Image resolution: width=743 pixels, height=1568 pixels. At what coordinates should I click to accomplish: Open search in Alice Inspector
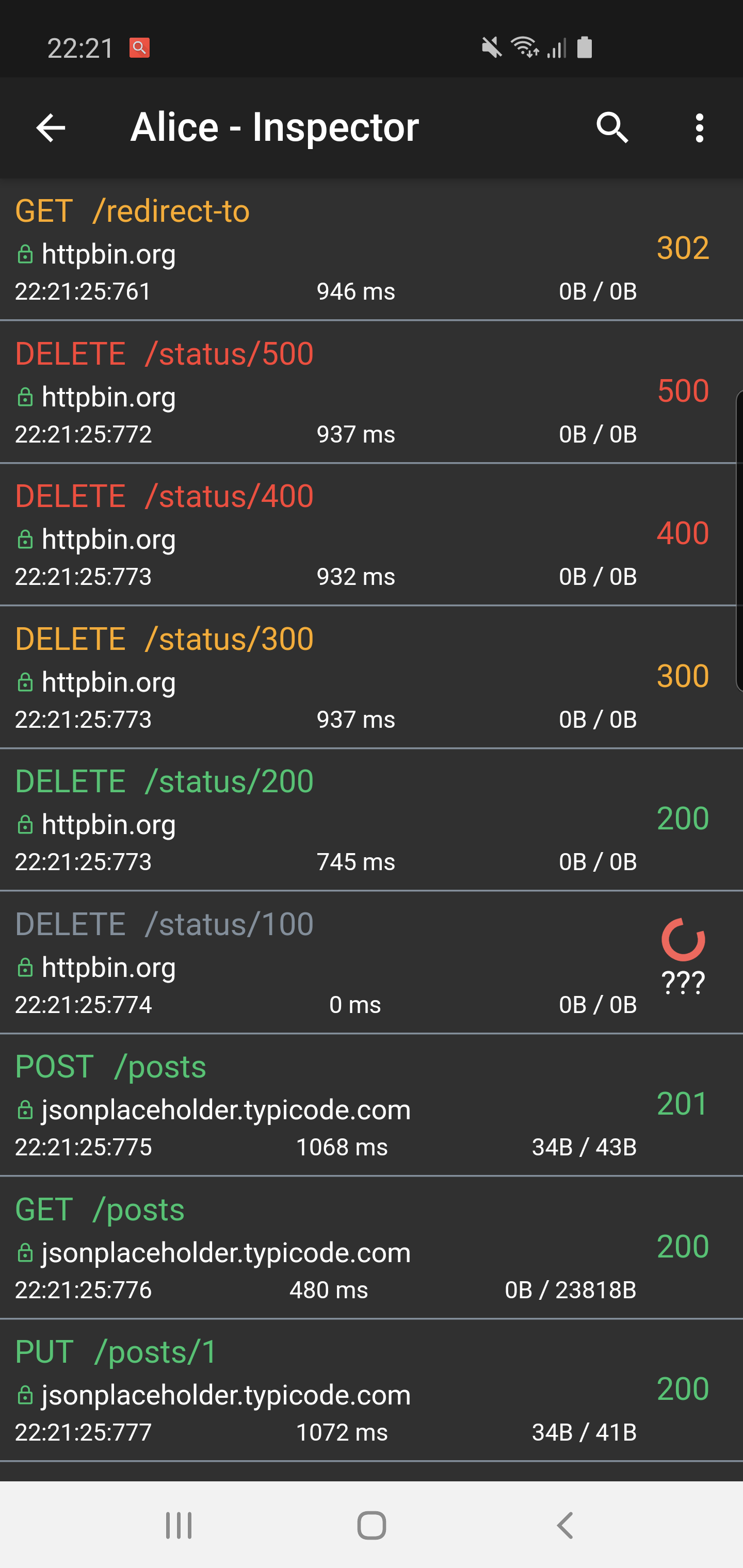click(612, 128)
